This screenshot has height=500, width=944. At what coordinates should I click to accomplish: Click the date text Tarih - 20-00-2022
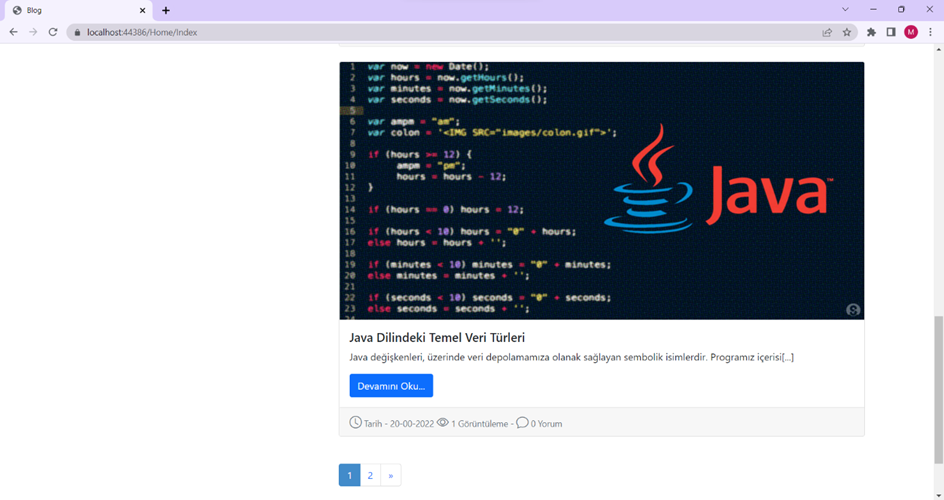click(399, 424)
